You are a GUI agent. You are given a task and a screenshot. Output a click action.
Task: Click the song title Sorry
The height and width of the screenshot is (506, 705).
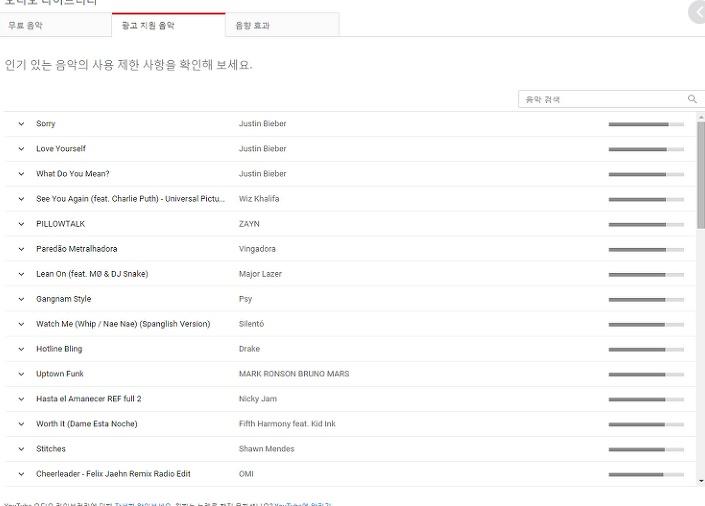pos(45,124)
